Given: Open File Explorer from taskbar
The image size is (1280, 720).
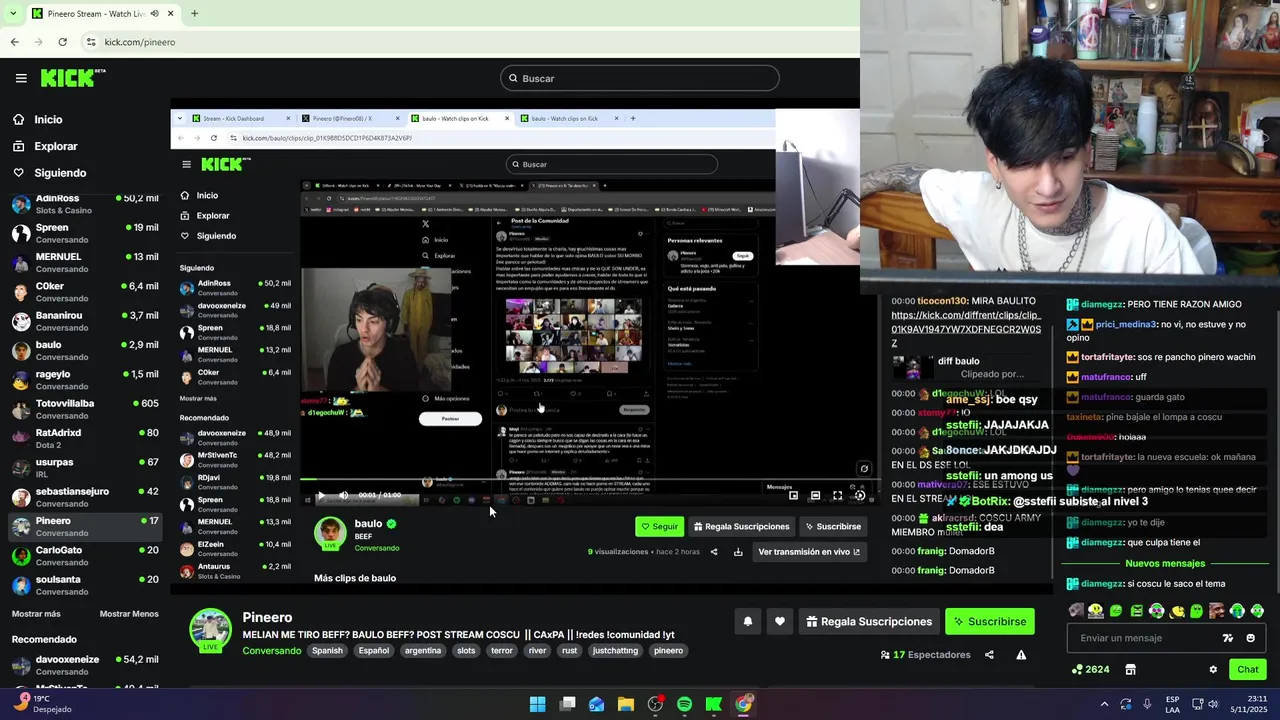Looking at the screenshot, I should 625,704.
